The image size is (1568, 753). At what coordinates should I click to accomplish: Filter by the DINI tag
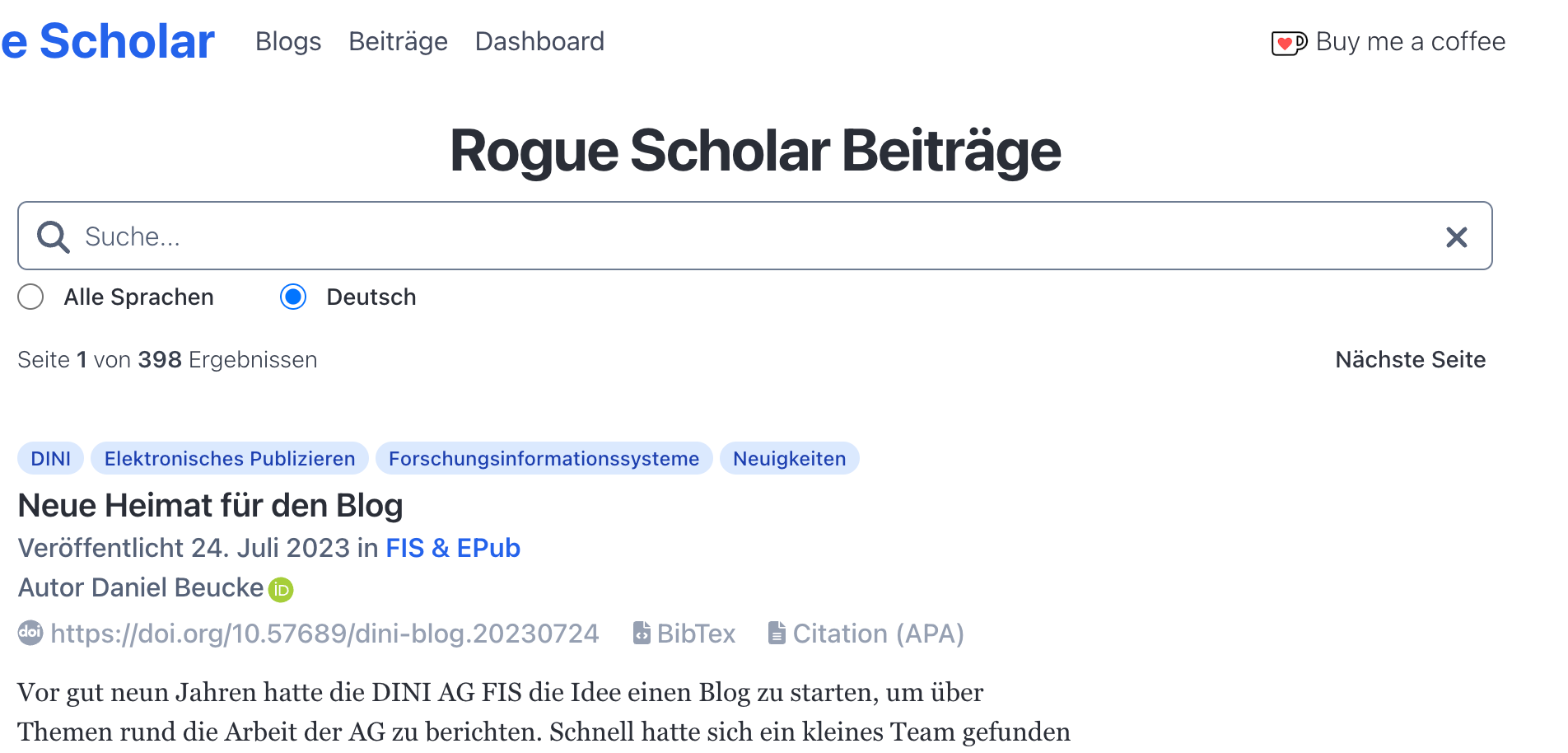tap(50, 459)
